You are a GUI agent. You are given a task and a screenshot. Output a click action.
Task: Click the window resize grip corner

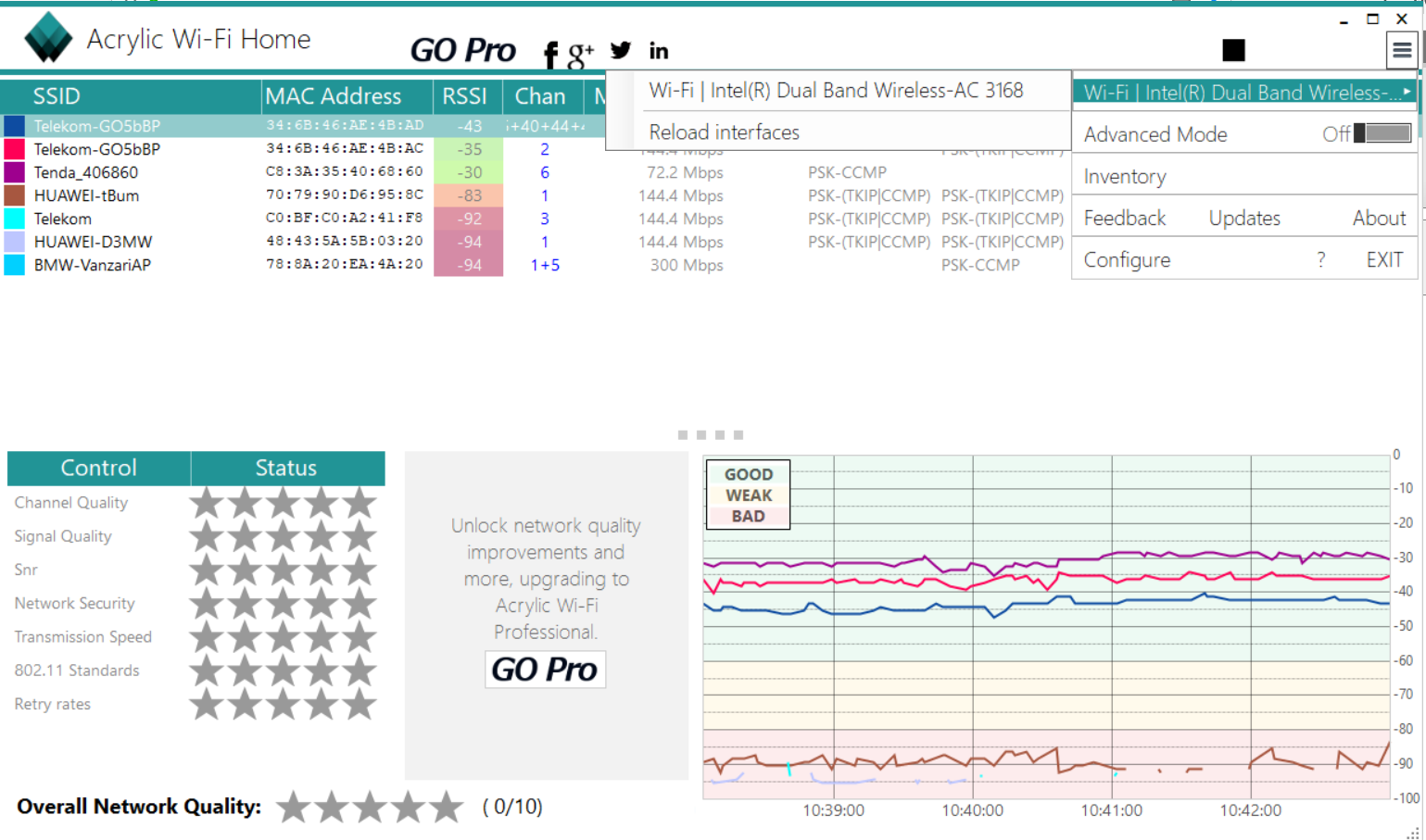1413,832
